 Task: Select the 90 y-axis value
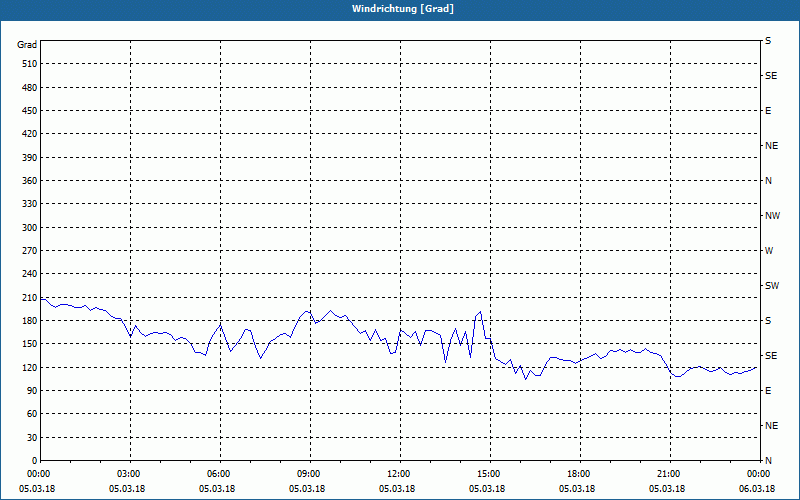pyautogui.click(x=32, y=391)
